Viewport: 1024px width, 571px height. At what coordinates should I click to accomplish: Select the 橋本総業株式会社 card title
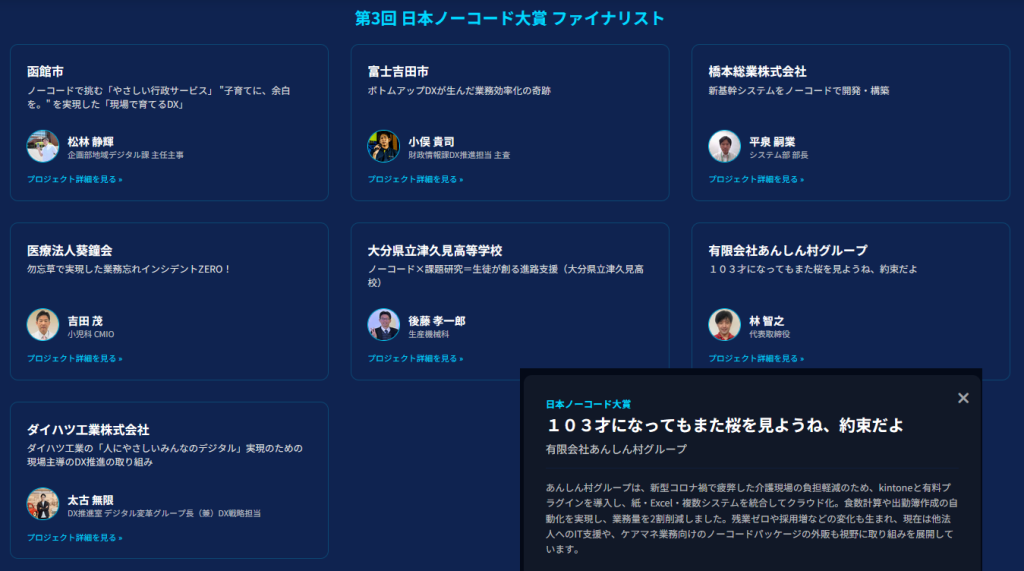coord(758,71)
